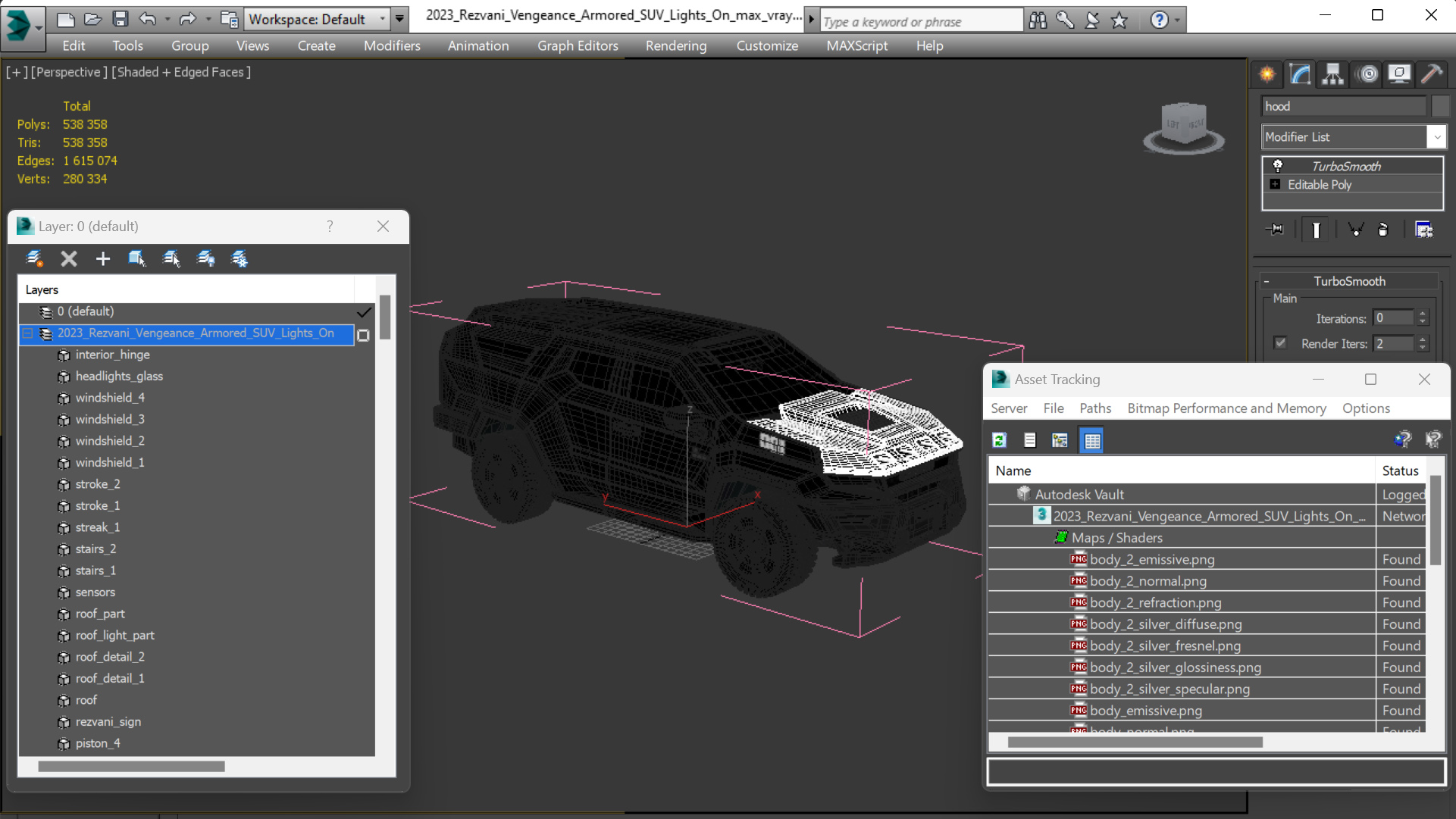This screenshot has height=819, width=1456.
Task: Open the Display command panel tab
Action: click(1399, 74)
